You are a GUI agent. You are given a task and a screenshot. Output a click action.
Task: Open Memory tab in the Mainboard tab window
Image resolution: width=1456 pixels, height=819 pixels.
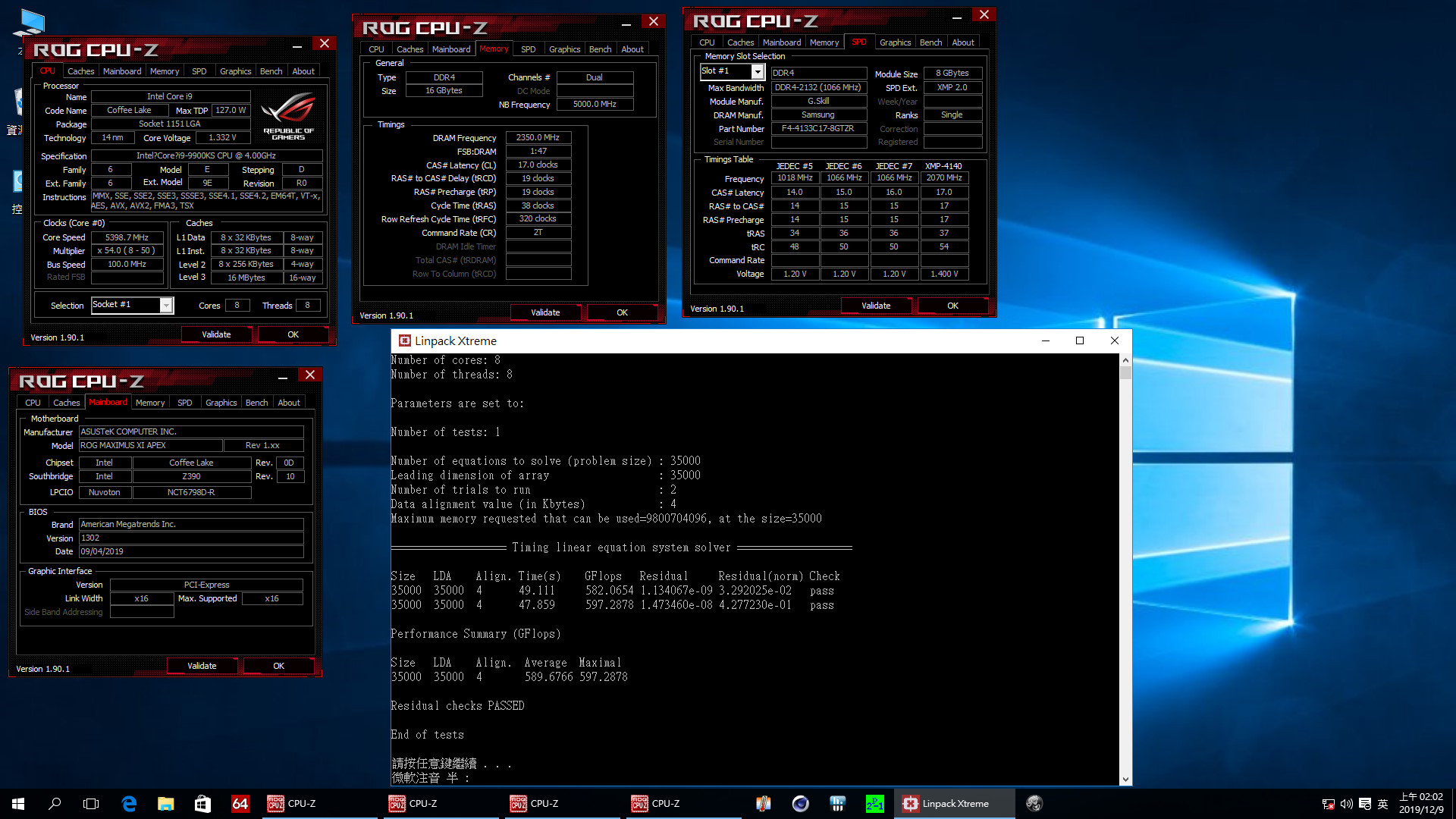pyautogui.click(x=150, y=403)
